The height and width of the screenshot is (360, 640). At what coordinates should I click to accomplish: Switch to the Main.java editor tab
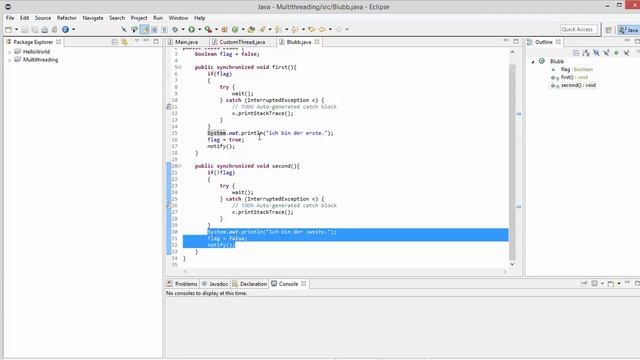(x=187, y=42)
